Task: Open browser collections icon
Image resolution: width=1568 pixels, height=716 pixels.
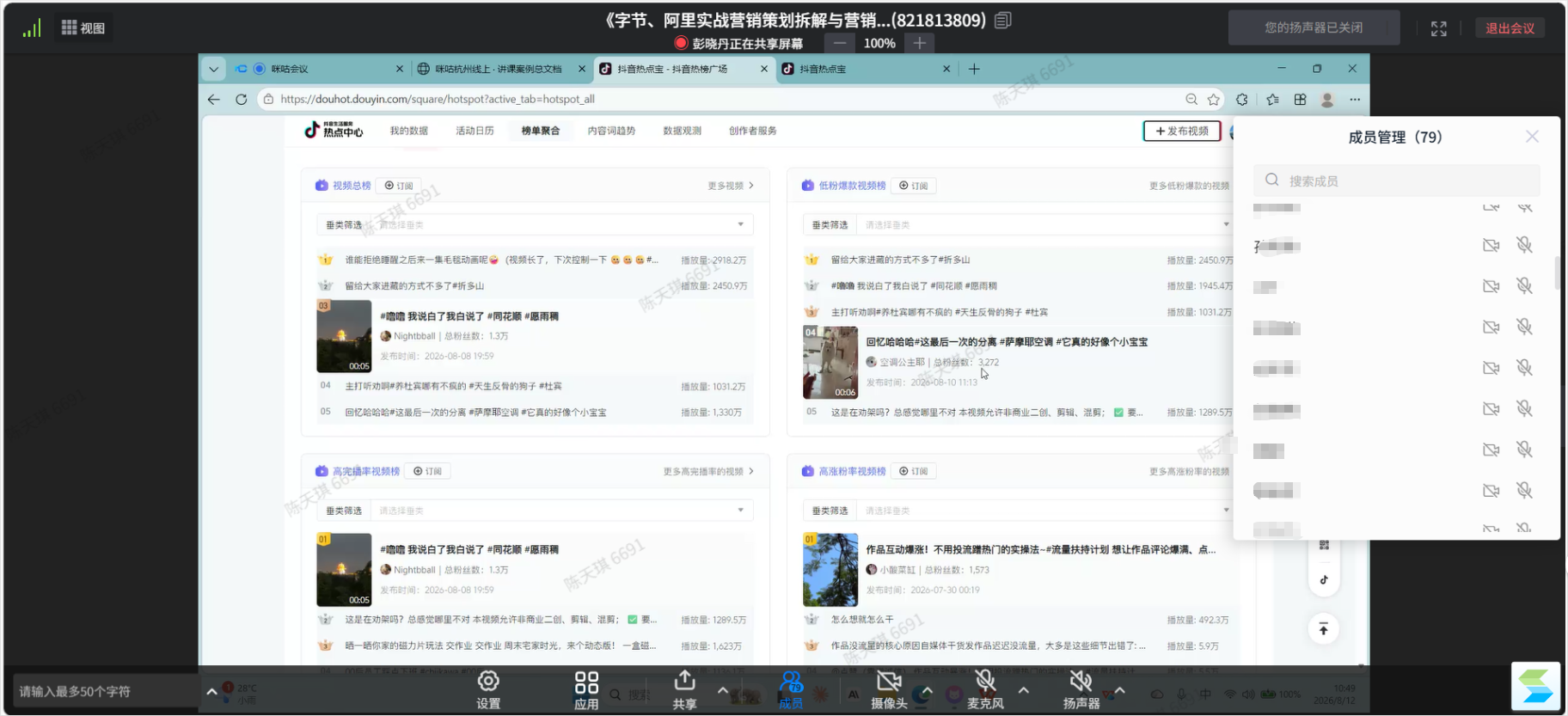Action: (1301, 100)
